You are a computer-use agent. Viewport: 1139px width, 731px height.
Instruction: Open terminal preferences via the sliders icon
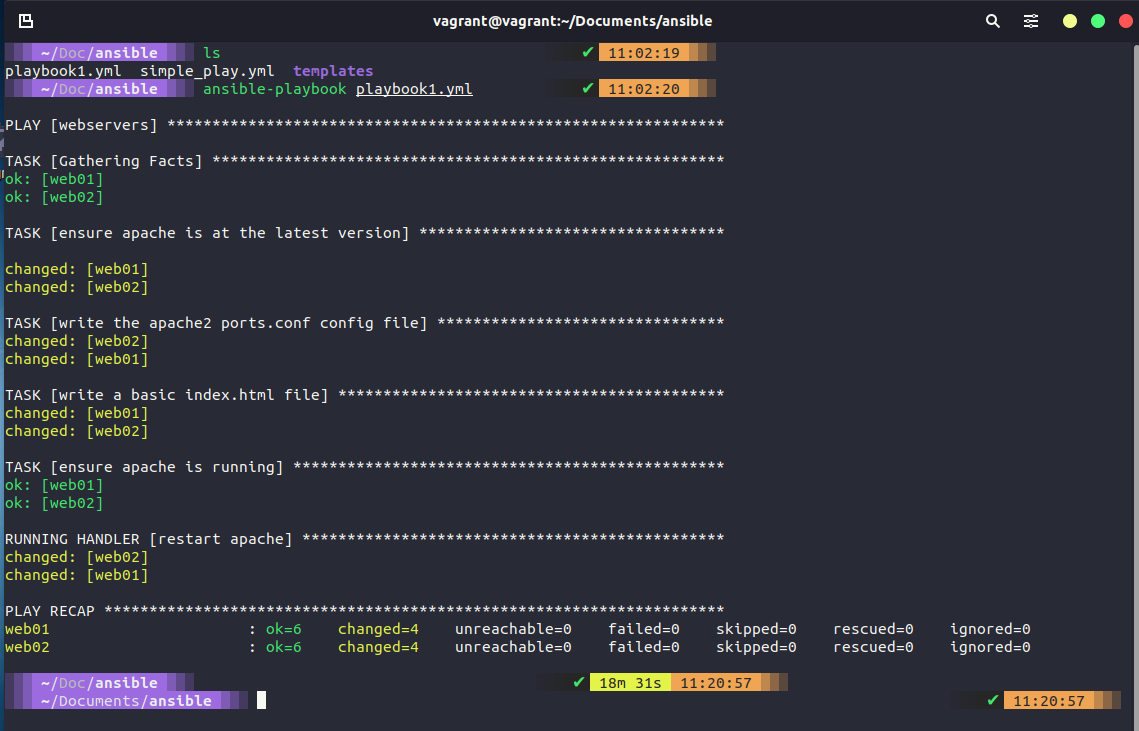pyautogui.click(x=1031, y=20)
